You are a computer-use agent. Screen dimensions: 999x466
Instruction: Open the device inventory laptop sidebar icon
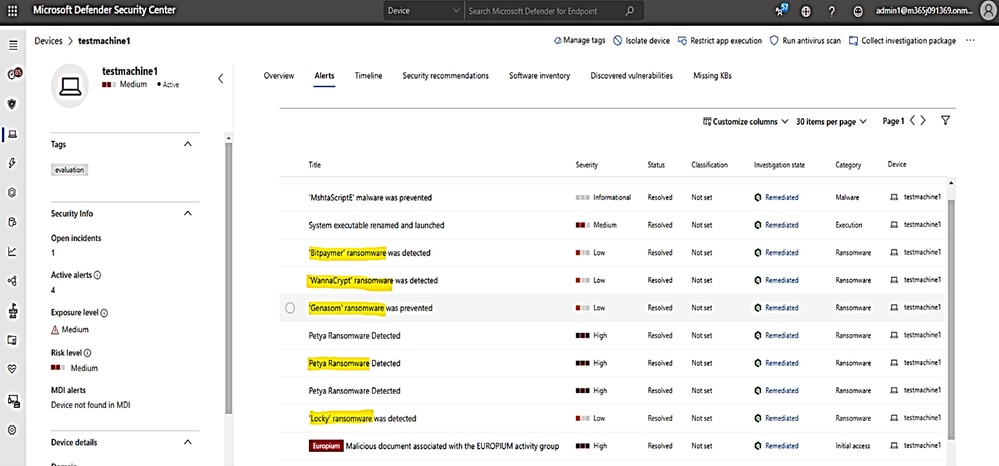tap(12, 134)
